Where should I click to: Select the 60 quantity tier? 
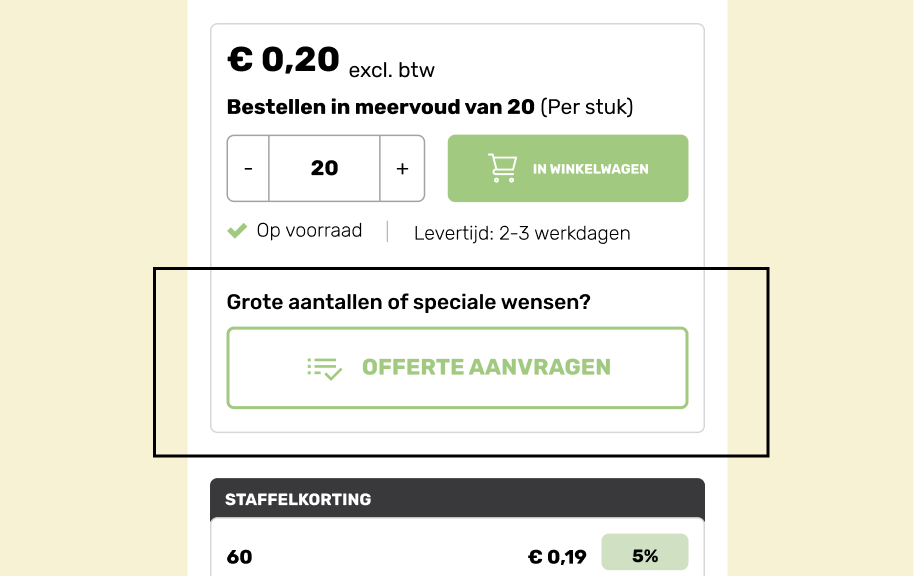click(x=240, y=557)
